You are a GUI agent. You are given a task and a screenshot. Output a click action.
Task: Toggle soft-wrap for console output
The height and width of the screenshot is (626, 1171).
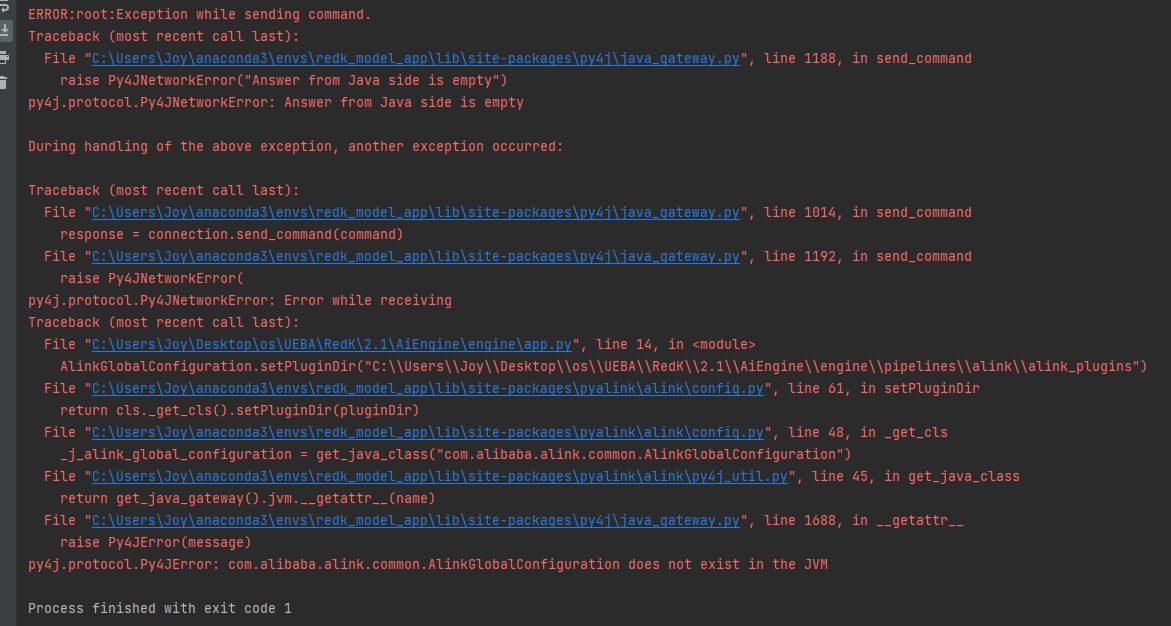coord(4,6)
